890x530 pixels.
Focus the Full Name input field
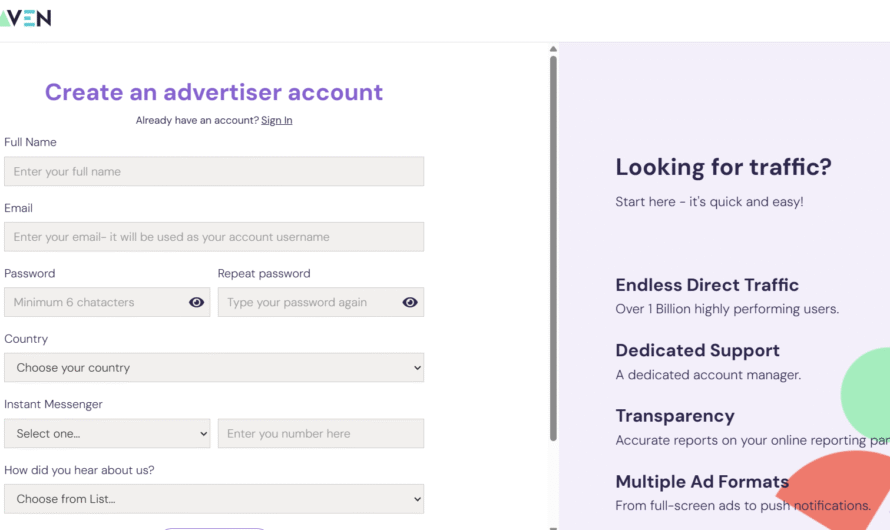pyautogui.click(x=213, y=172)
